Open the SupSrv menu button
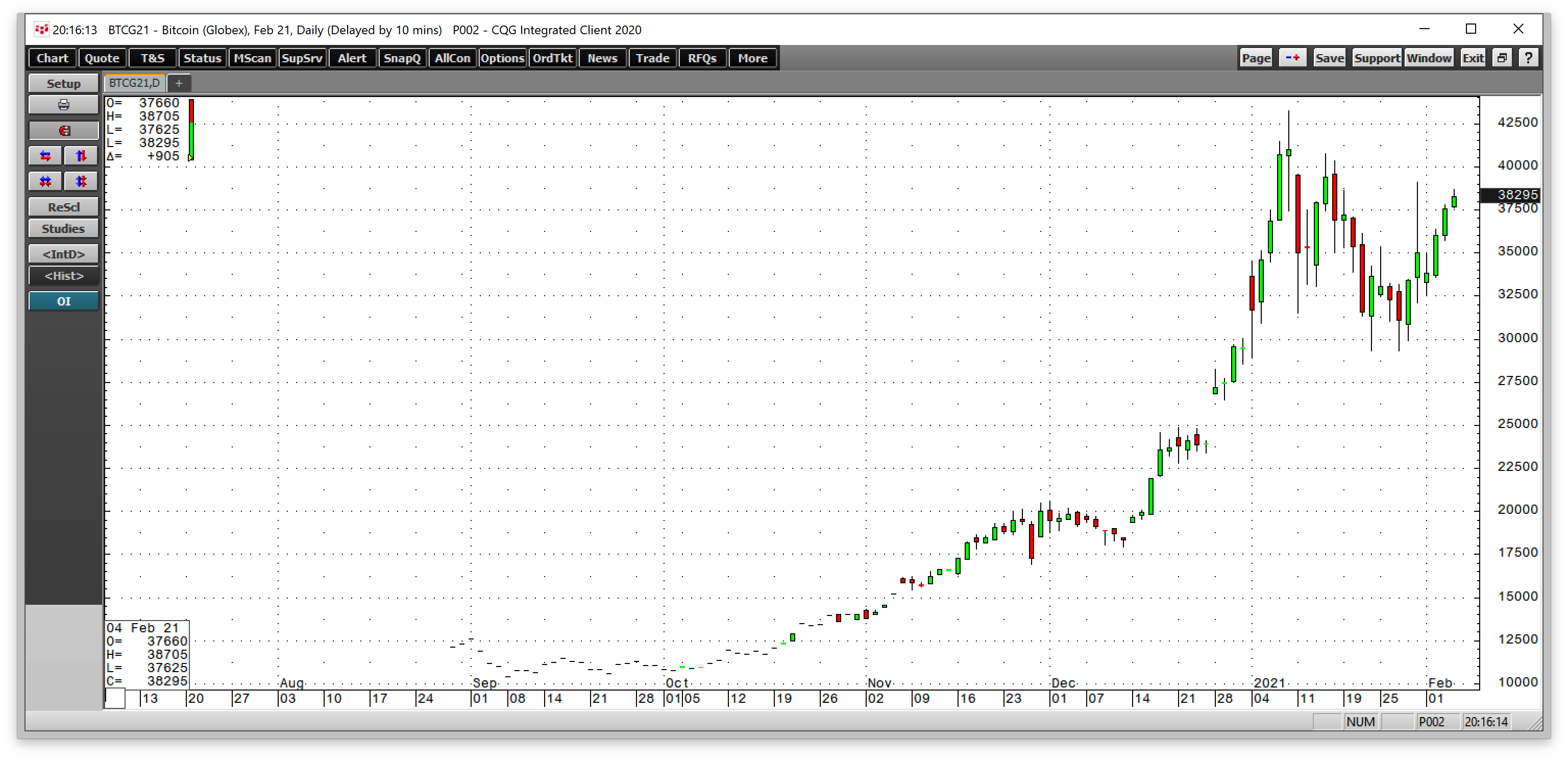 click(x=302, y=58)
